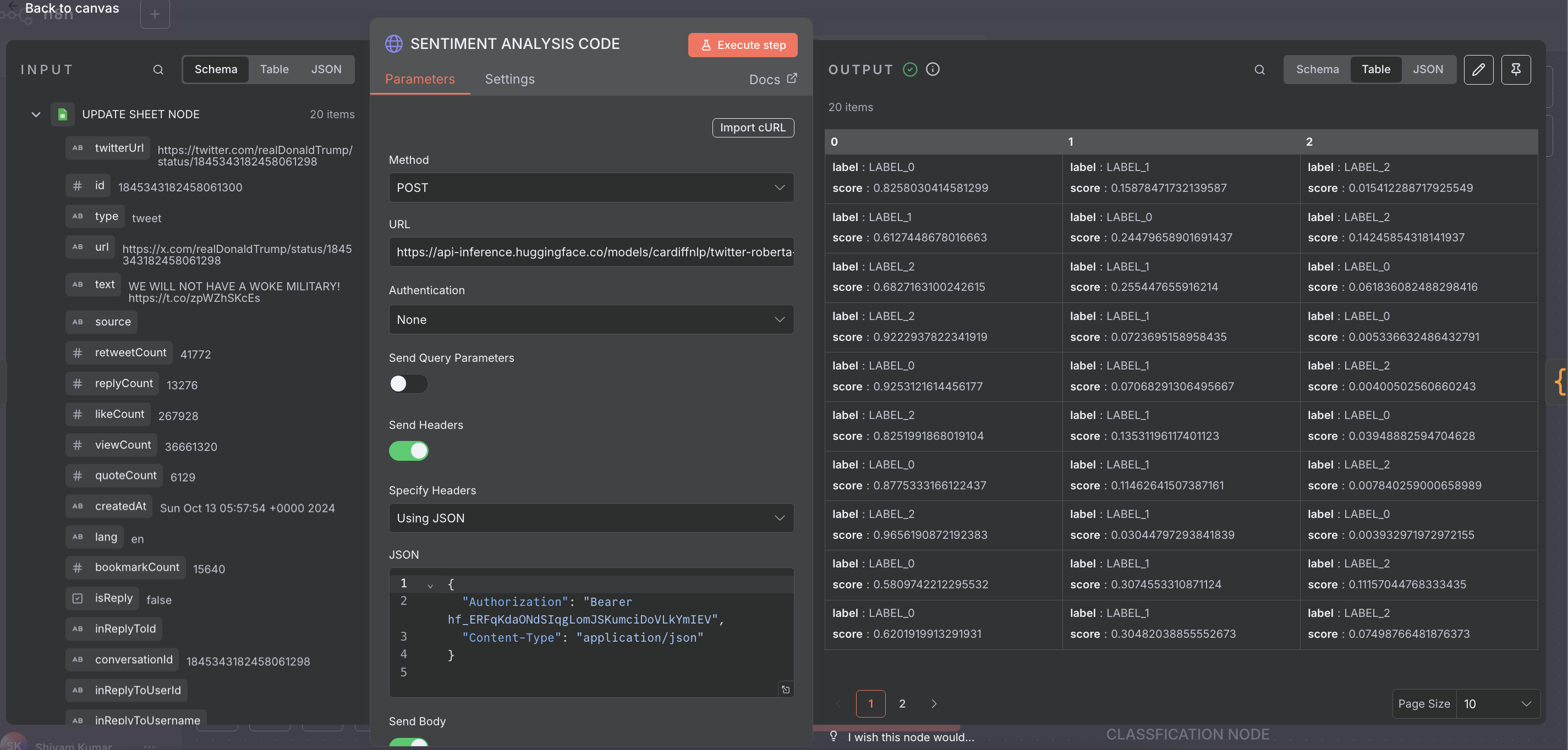Click the output info circle icon
This screenshot has width=1568, height=750.
point(932,69)
